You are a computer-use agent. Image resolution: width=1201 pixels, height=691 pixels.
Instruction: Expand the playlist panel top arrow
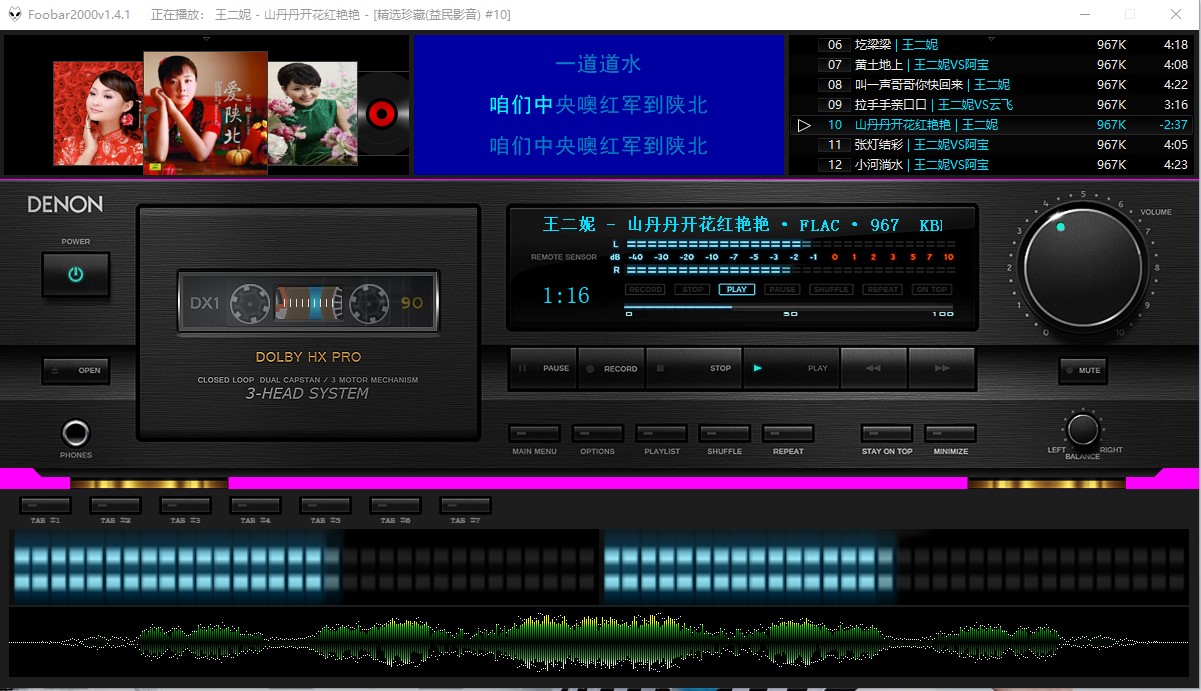tap(991, 38)
